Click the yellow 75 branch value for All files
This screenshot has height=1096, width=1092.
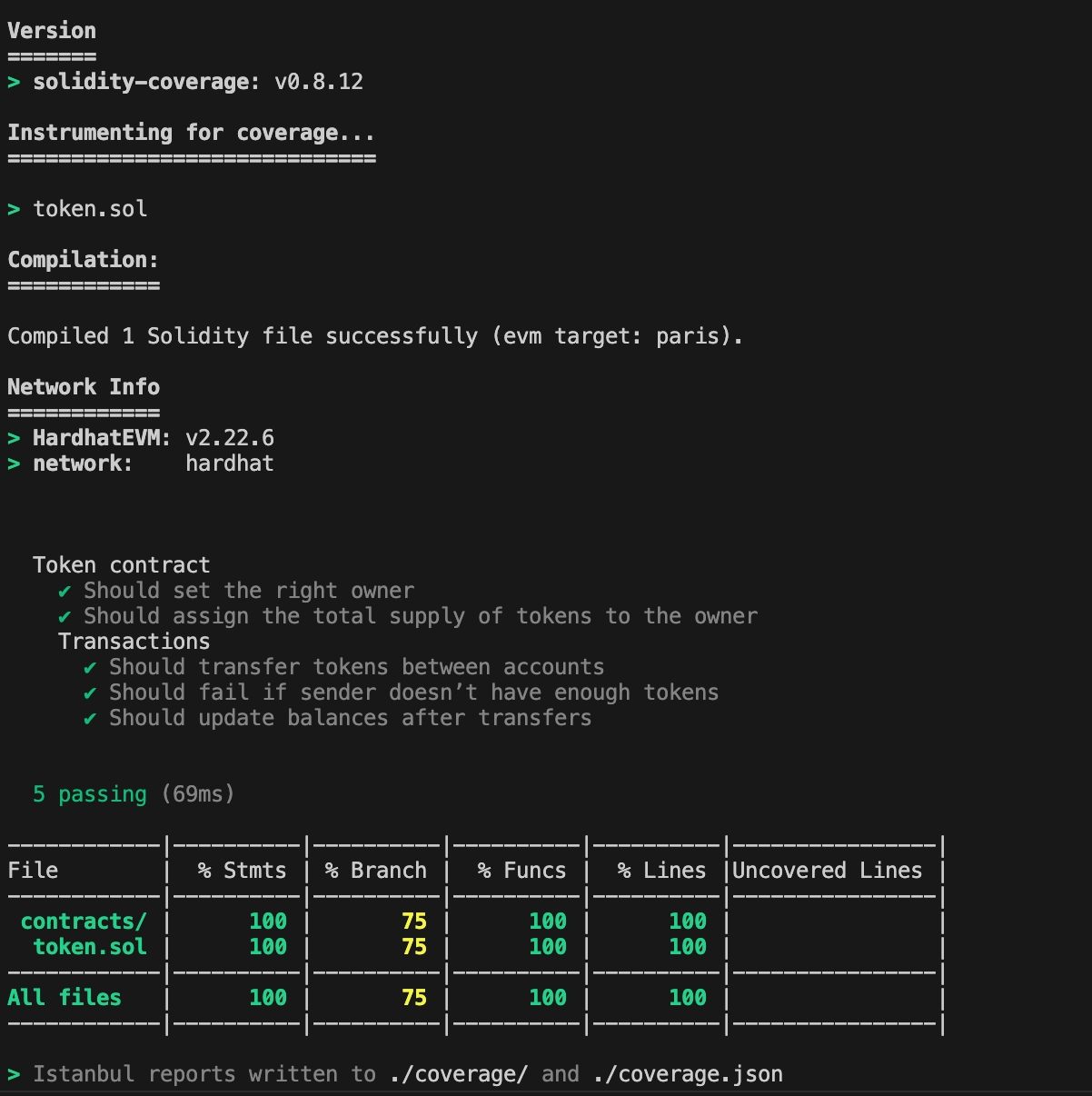413,998
